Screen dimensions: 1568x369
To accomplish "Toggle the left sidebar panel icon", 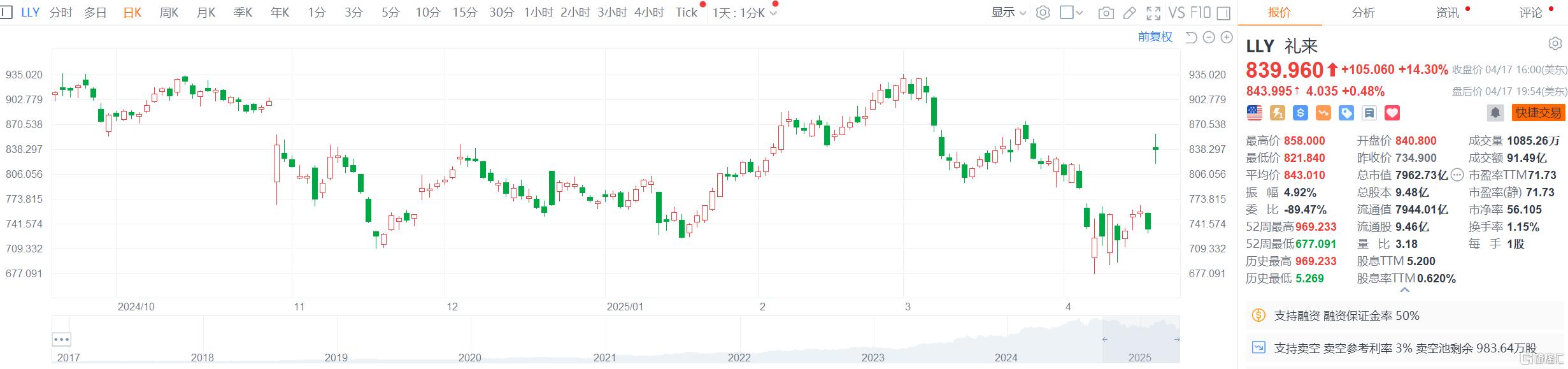I will pos(6,12).
